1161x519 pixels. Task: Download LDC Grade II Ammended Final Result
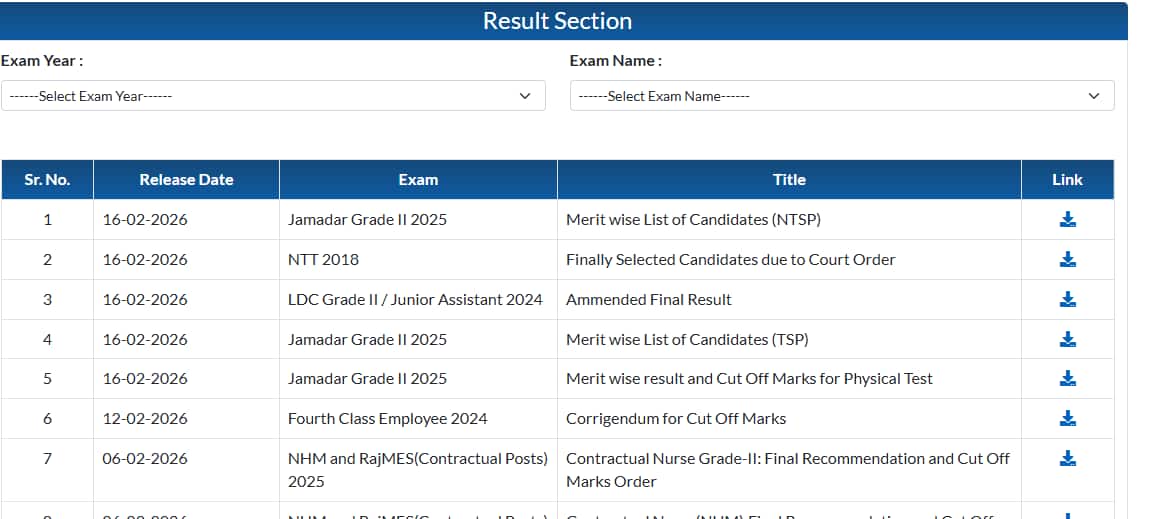[1067, 299]
